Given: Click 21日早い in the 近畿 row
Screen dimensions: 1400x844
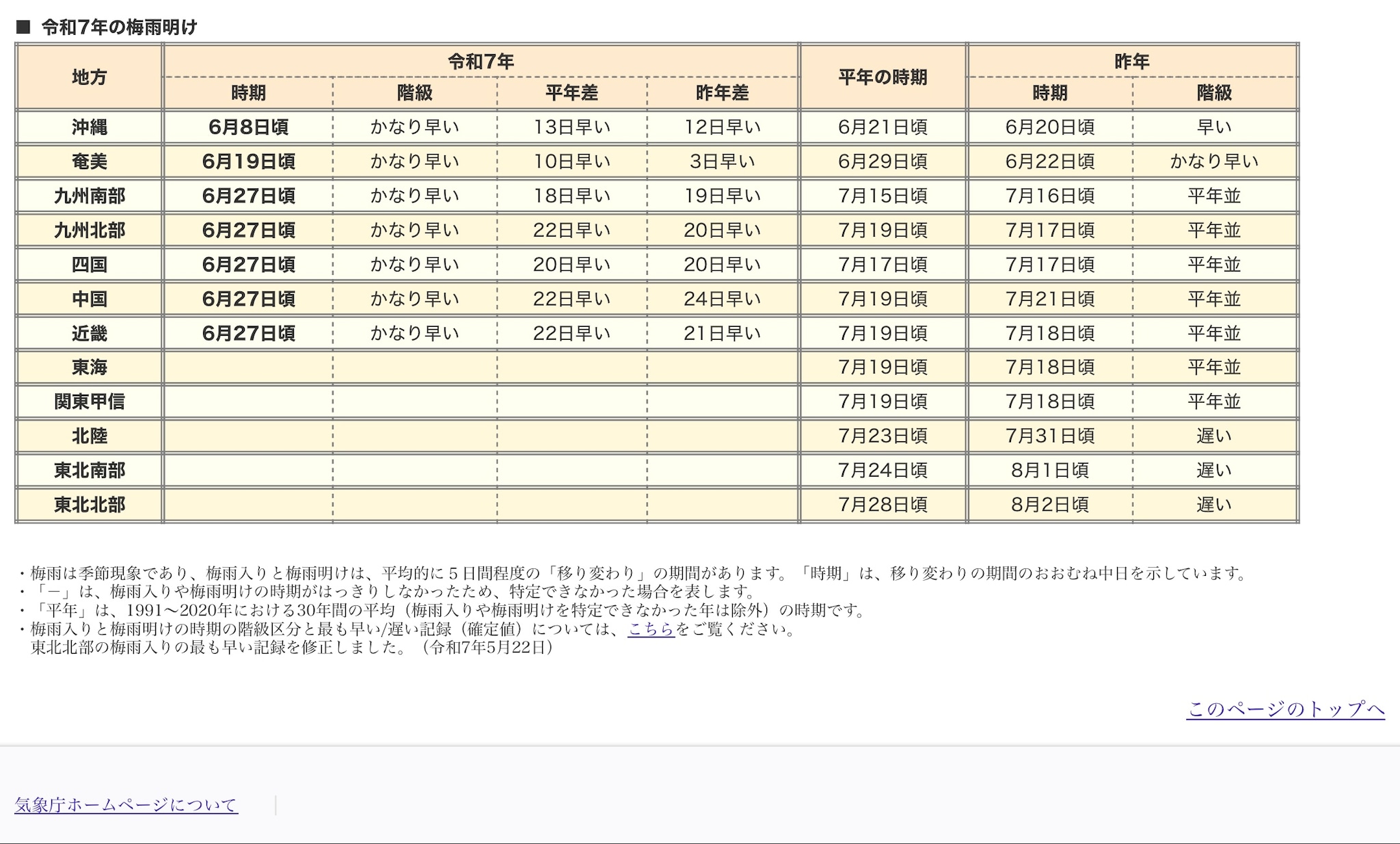Looking at the screenshot, I should coord(722,334).
